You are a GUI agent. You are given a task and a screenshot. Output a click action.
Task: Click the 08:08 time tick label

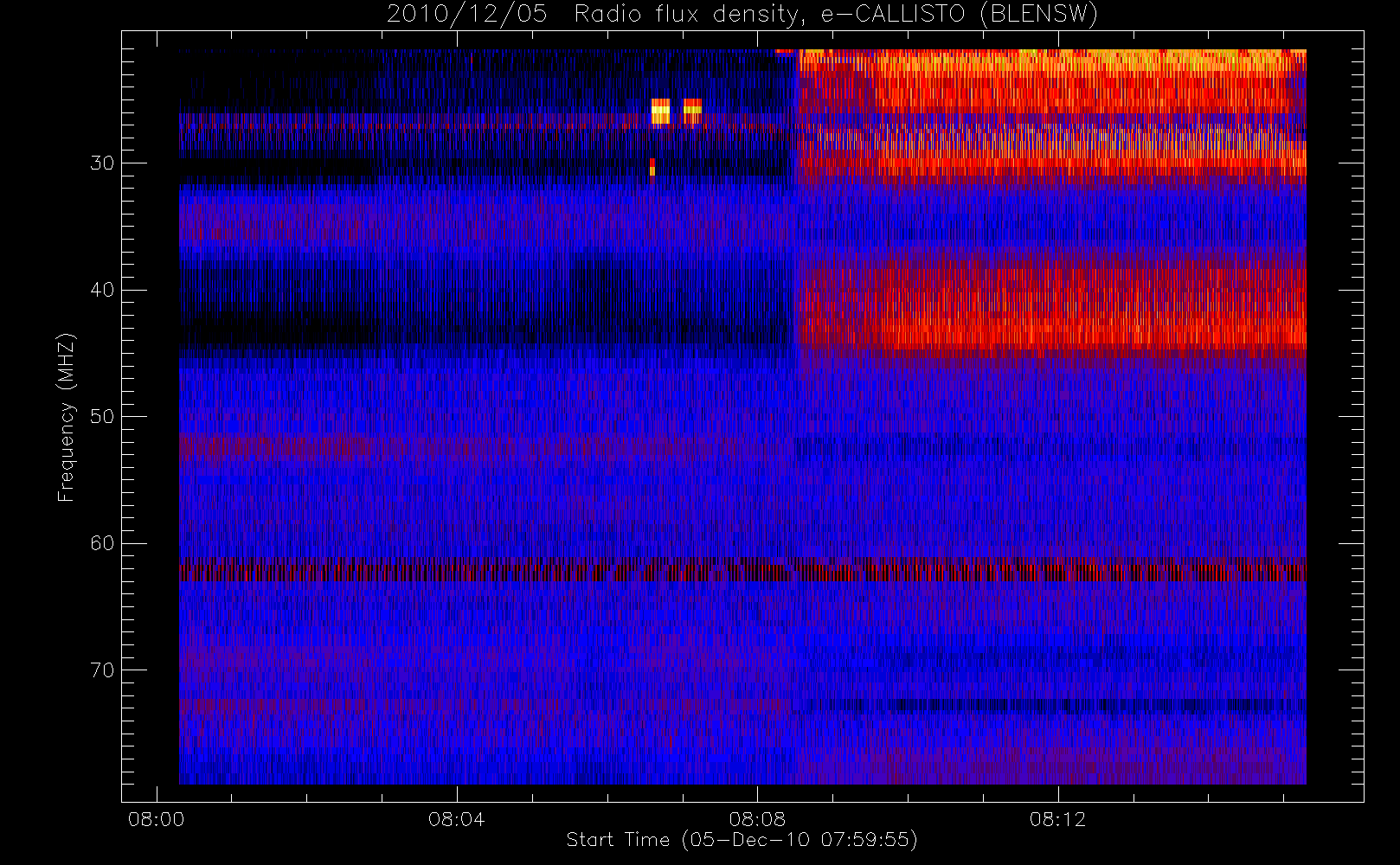tap(757, 819)
